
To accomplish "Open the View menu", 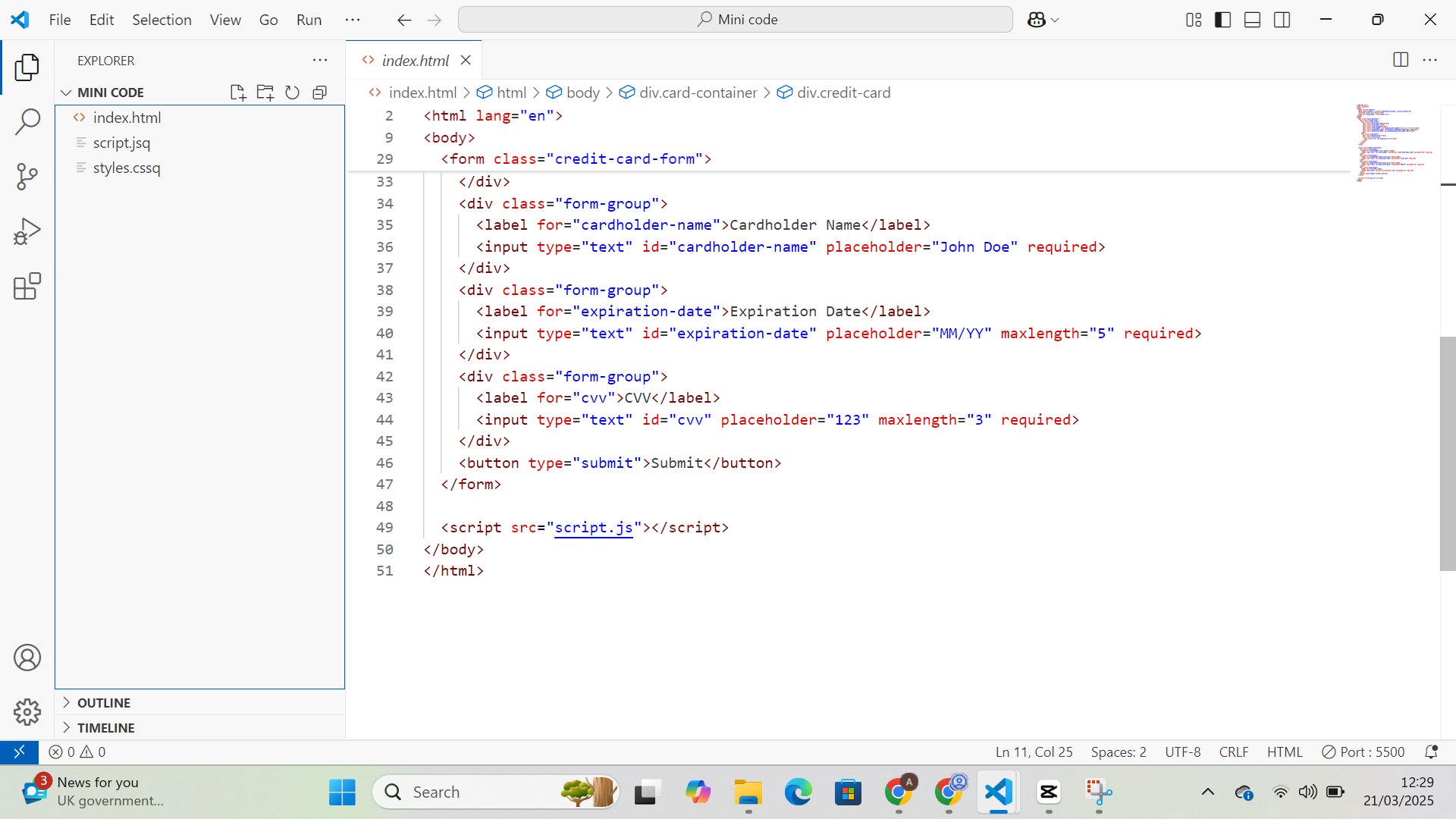I will (x=224, y=19).
